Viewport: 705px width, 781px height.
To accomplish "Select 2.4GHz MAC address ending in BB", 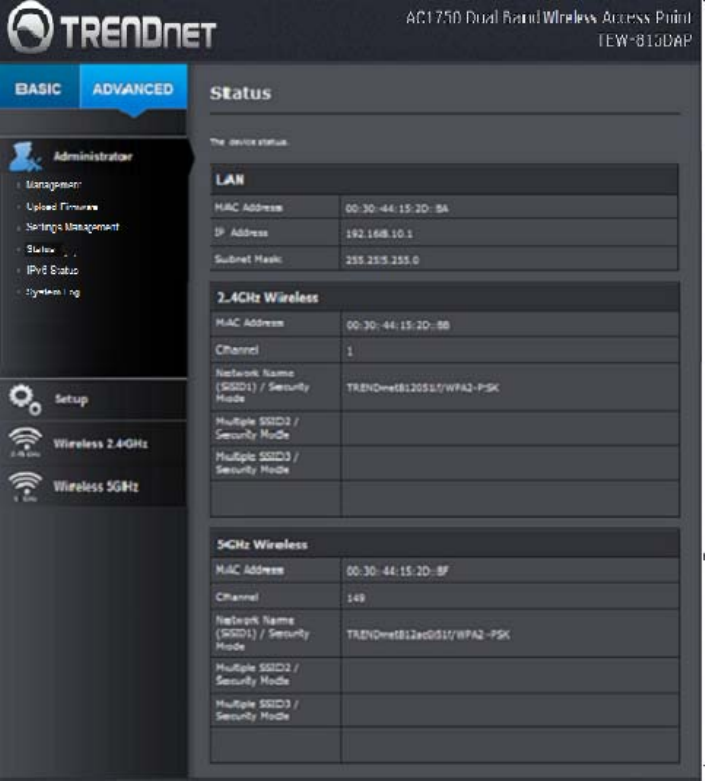I will click(398, 326).
